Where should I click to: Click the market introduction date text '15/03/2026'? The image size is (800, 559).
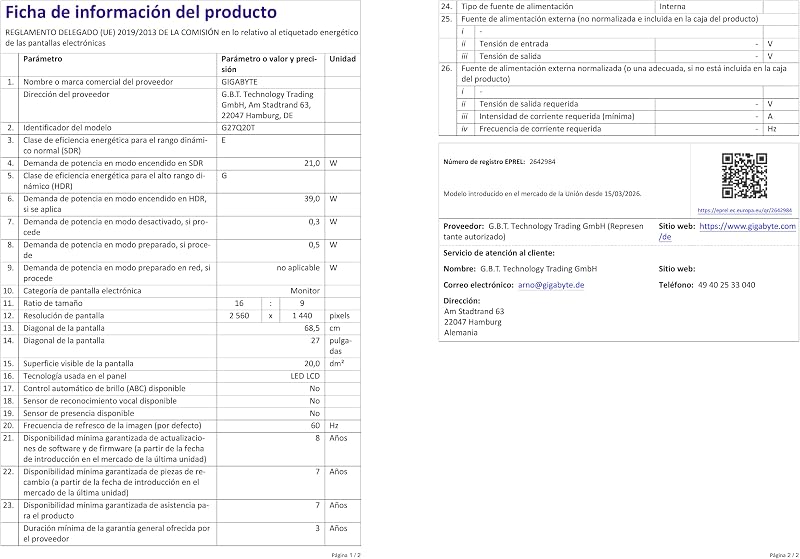pos(622,194)
